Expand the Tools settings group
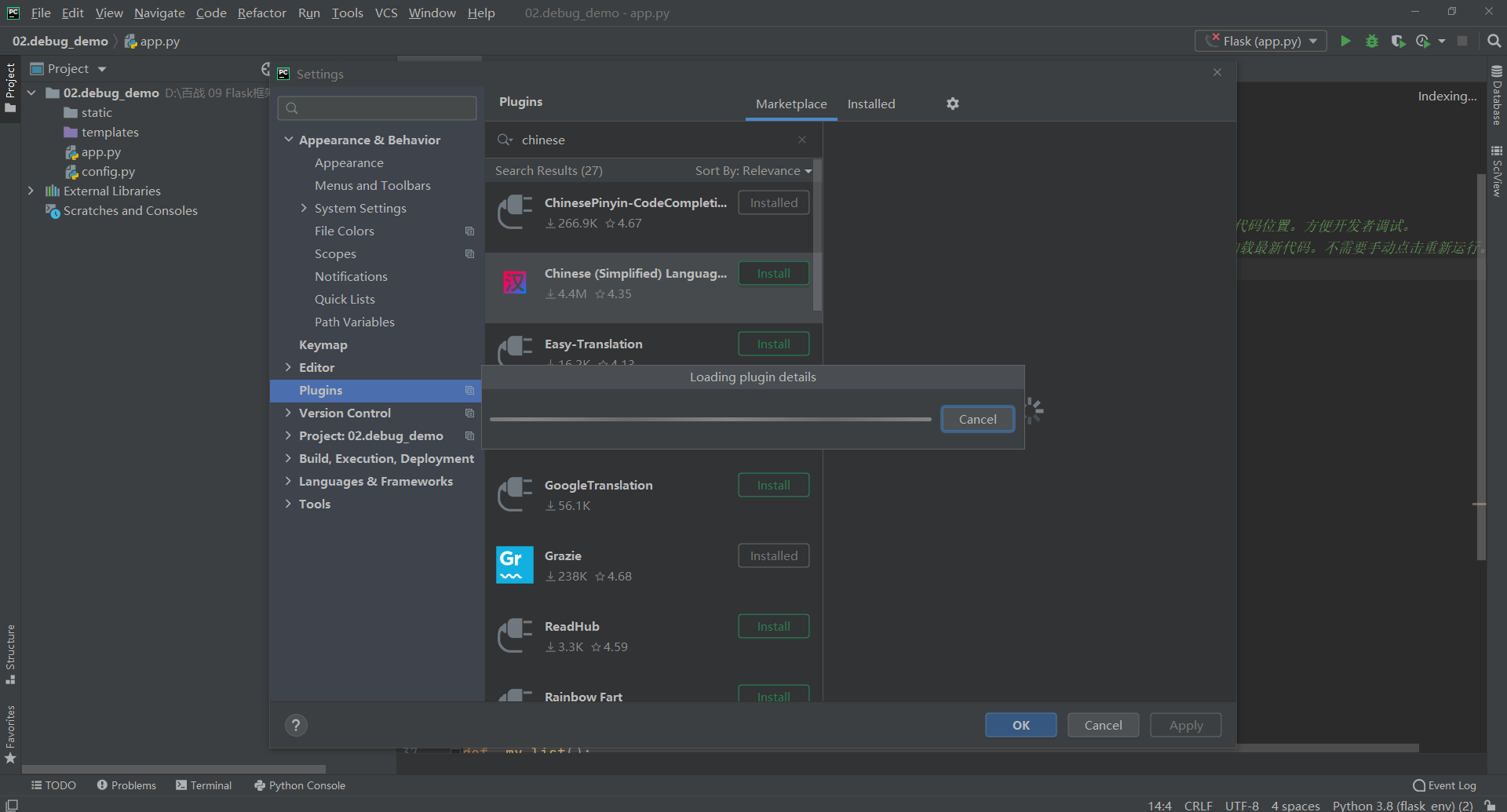1507x812 pixels. point(289,504)
